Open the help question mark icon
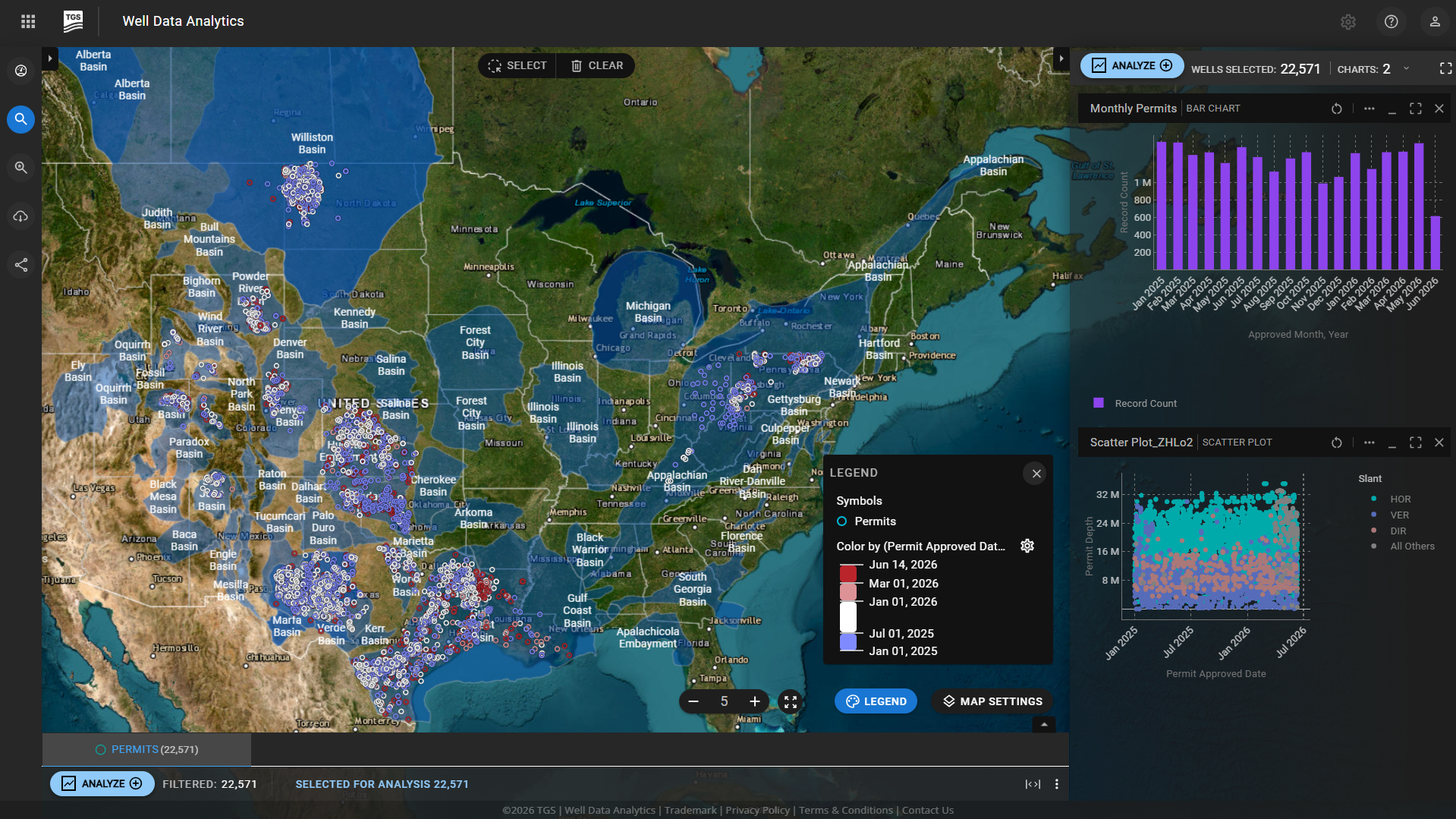 1391,22
